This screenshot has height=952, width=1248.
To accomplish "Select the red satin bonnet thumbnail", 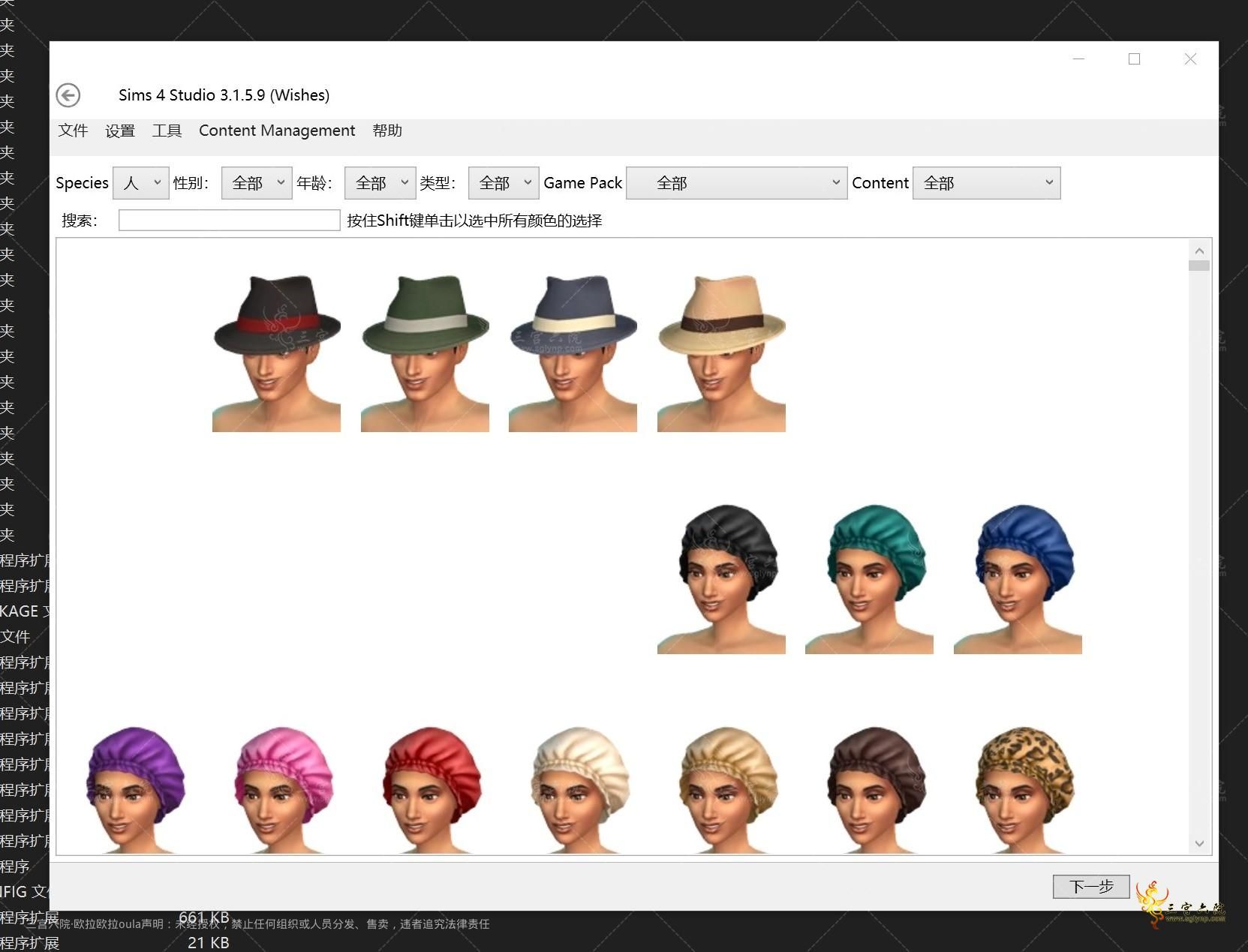I will coord(432,789).
